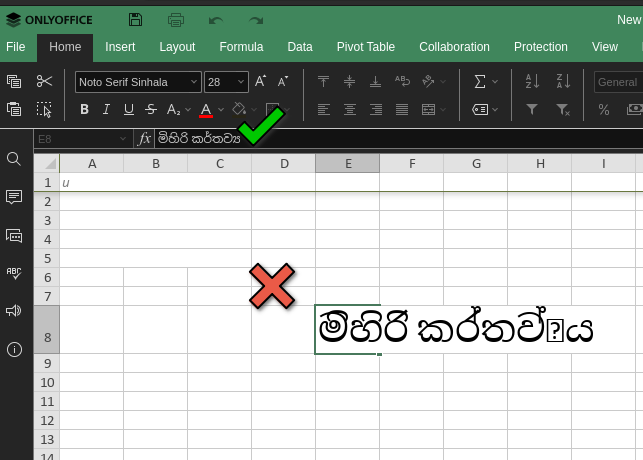Cut the selection with the scissors icon
This screenshot has width=643, height=460.
coord(44,81)
